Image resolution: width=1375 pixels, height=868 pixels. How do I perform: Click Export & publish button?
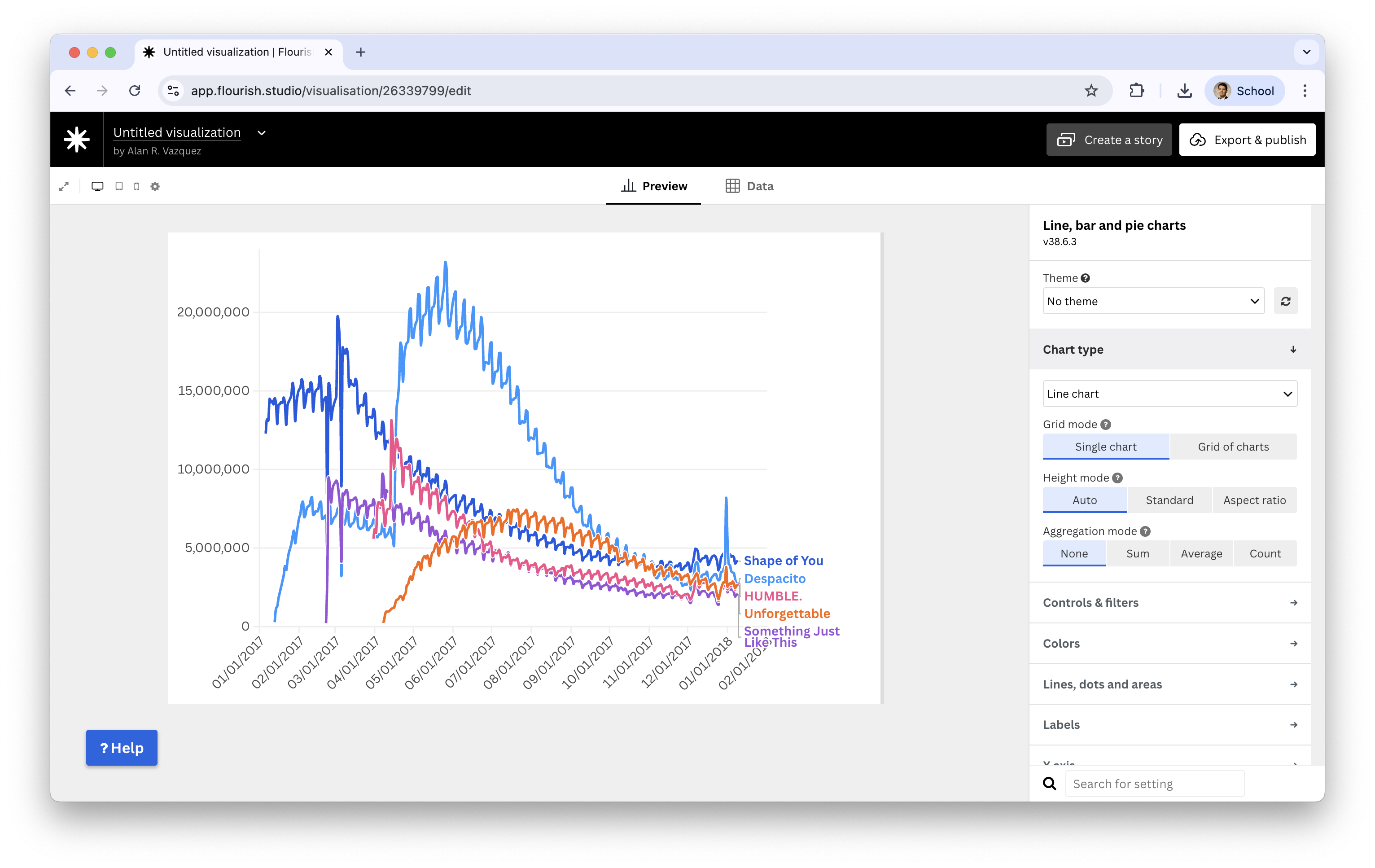pyautogui.click(x=1247, y=140)
